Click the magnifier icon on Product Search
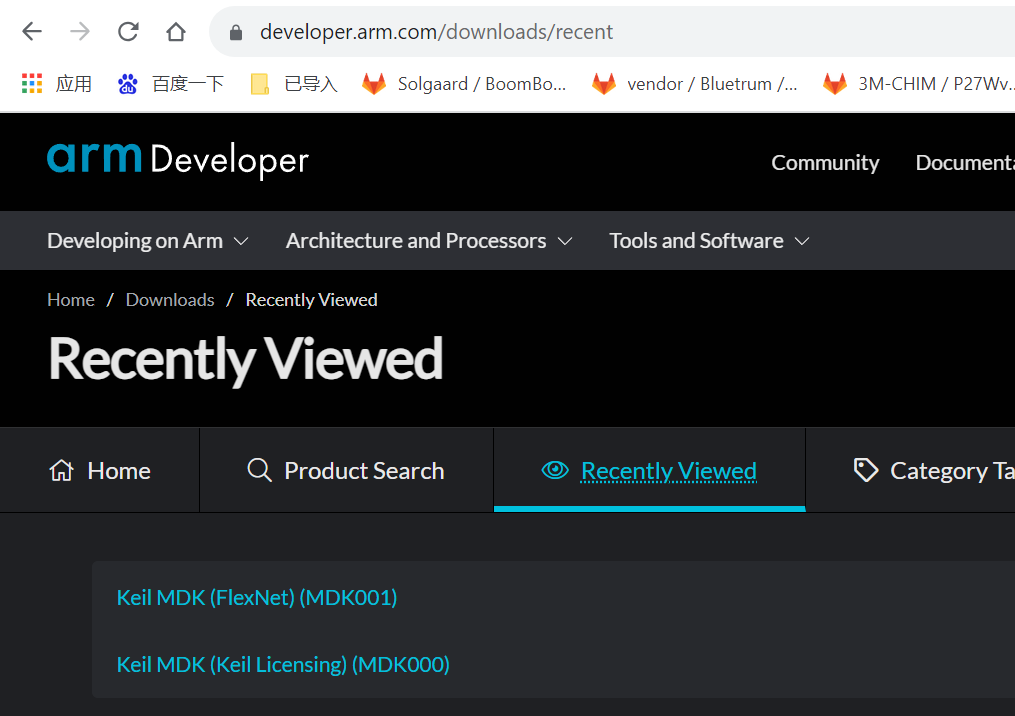Screen dimensions: 1015x716 coord(260,470)
